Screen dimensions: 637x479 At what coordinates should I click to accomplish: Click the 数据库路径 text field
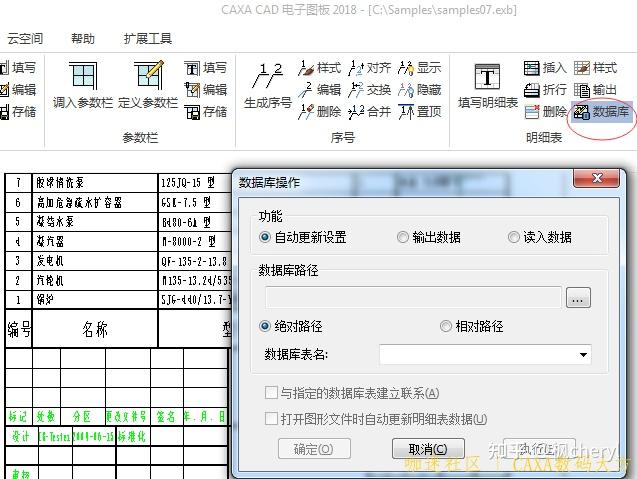[x=414, y=297]
